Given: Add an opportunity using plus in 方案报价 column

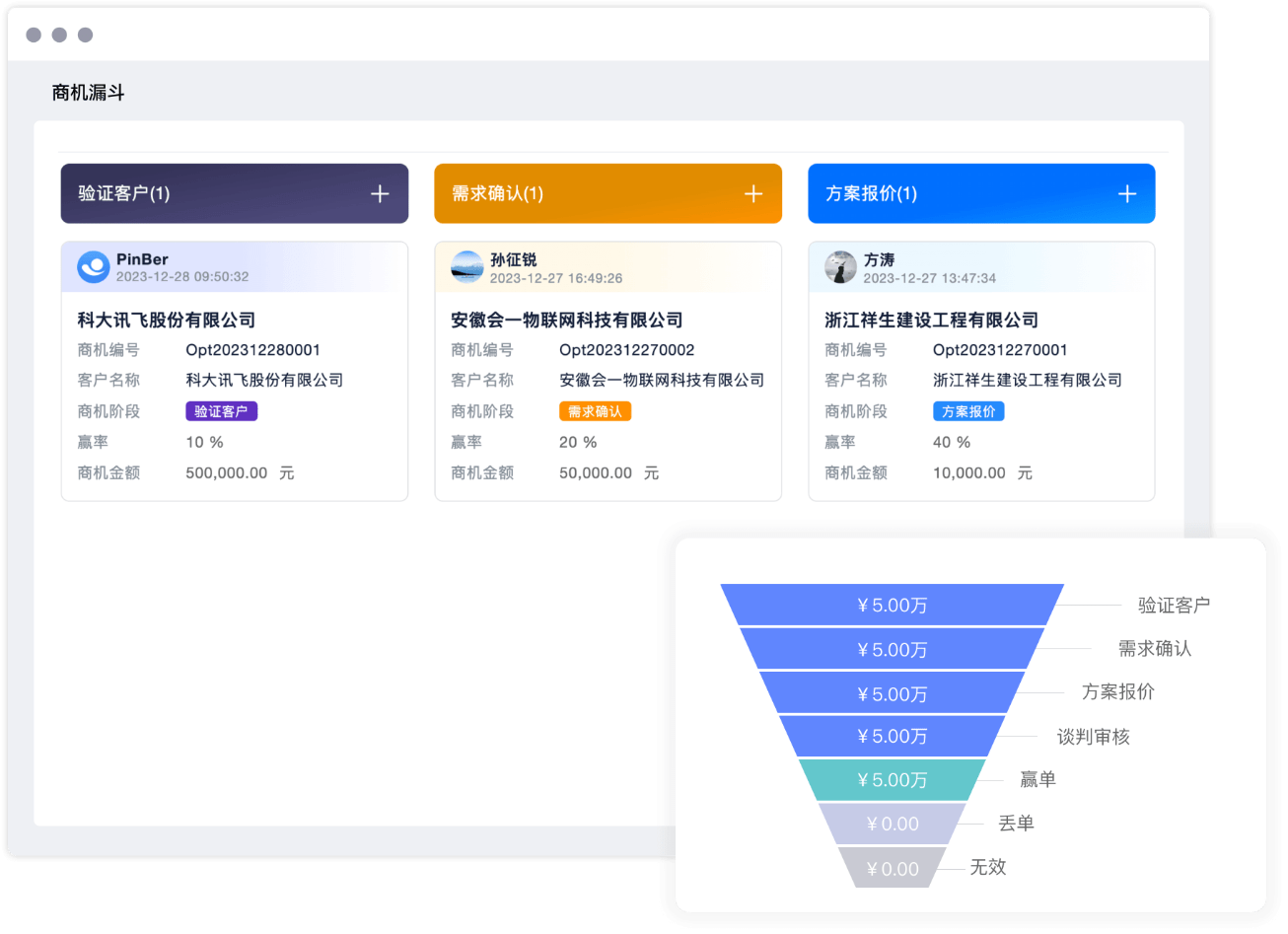Looking at the screenshot, I should [1126, 193].
